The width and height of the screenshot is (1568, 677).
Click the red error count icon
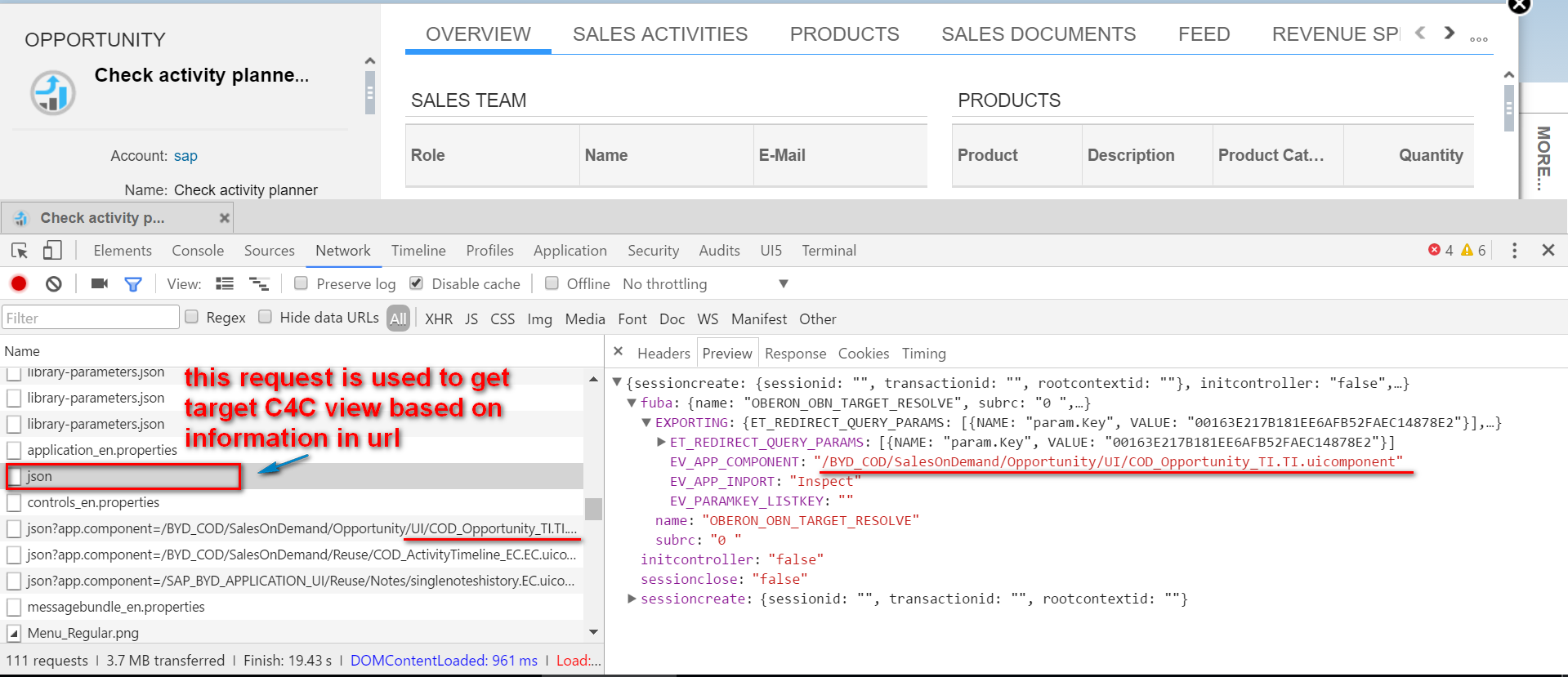(1434, 250)
